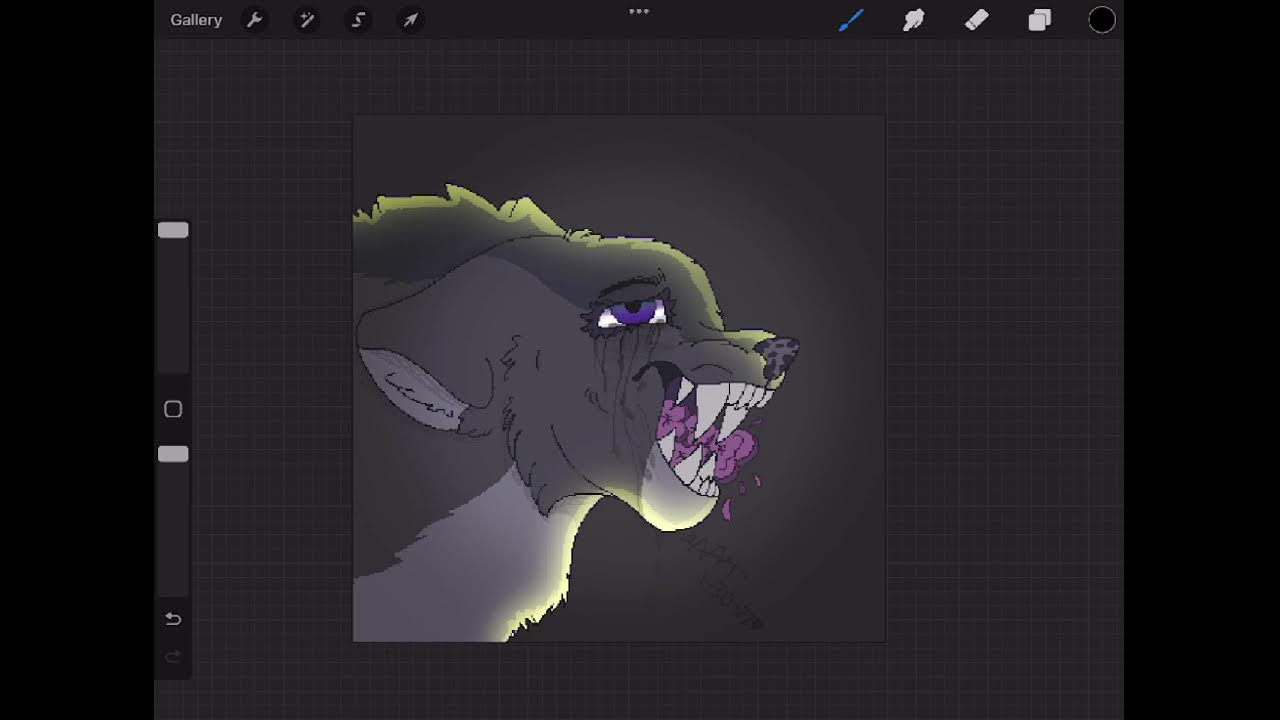Open the Layers panel
Screen dimensions: 1280x720
pos(1040,20)
